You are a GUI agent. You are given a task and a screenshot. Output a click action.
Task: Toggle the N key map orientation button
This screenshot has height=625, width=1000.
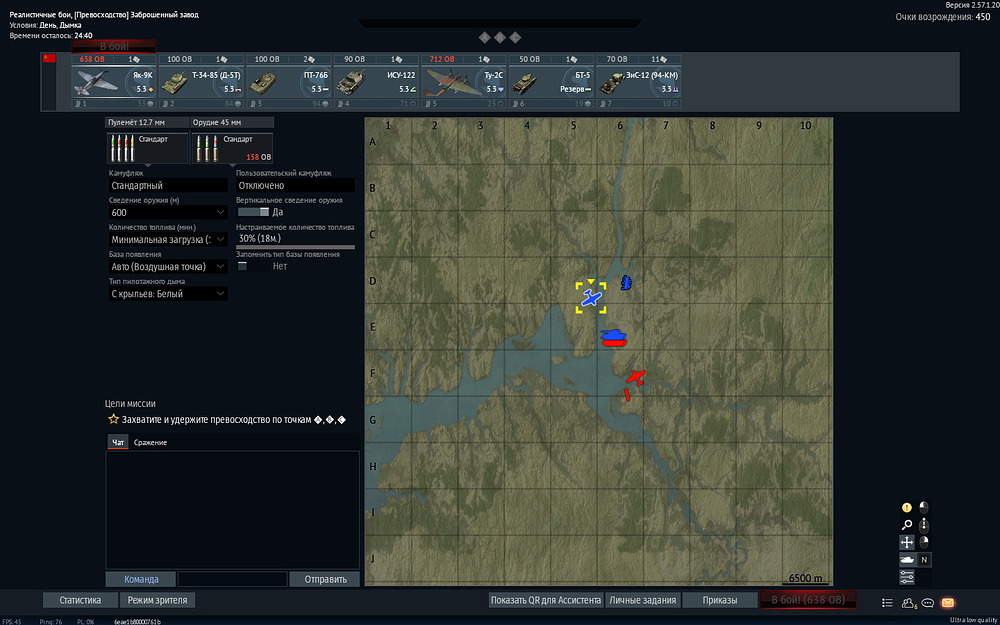click(923, 560)
